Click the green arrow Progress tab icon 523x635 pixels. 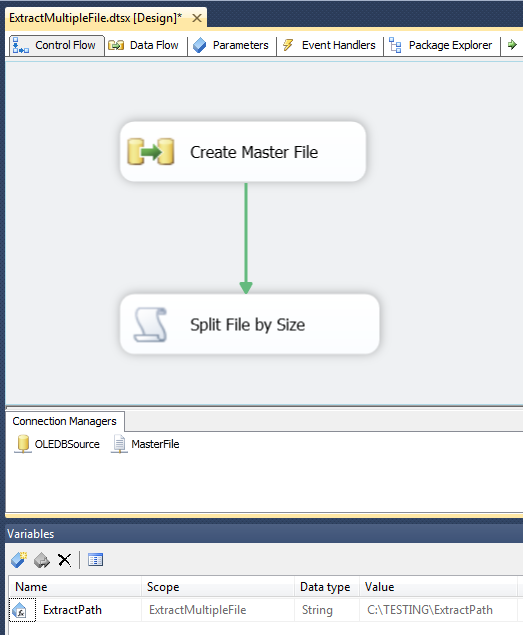point(512,45)
